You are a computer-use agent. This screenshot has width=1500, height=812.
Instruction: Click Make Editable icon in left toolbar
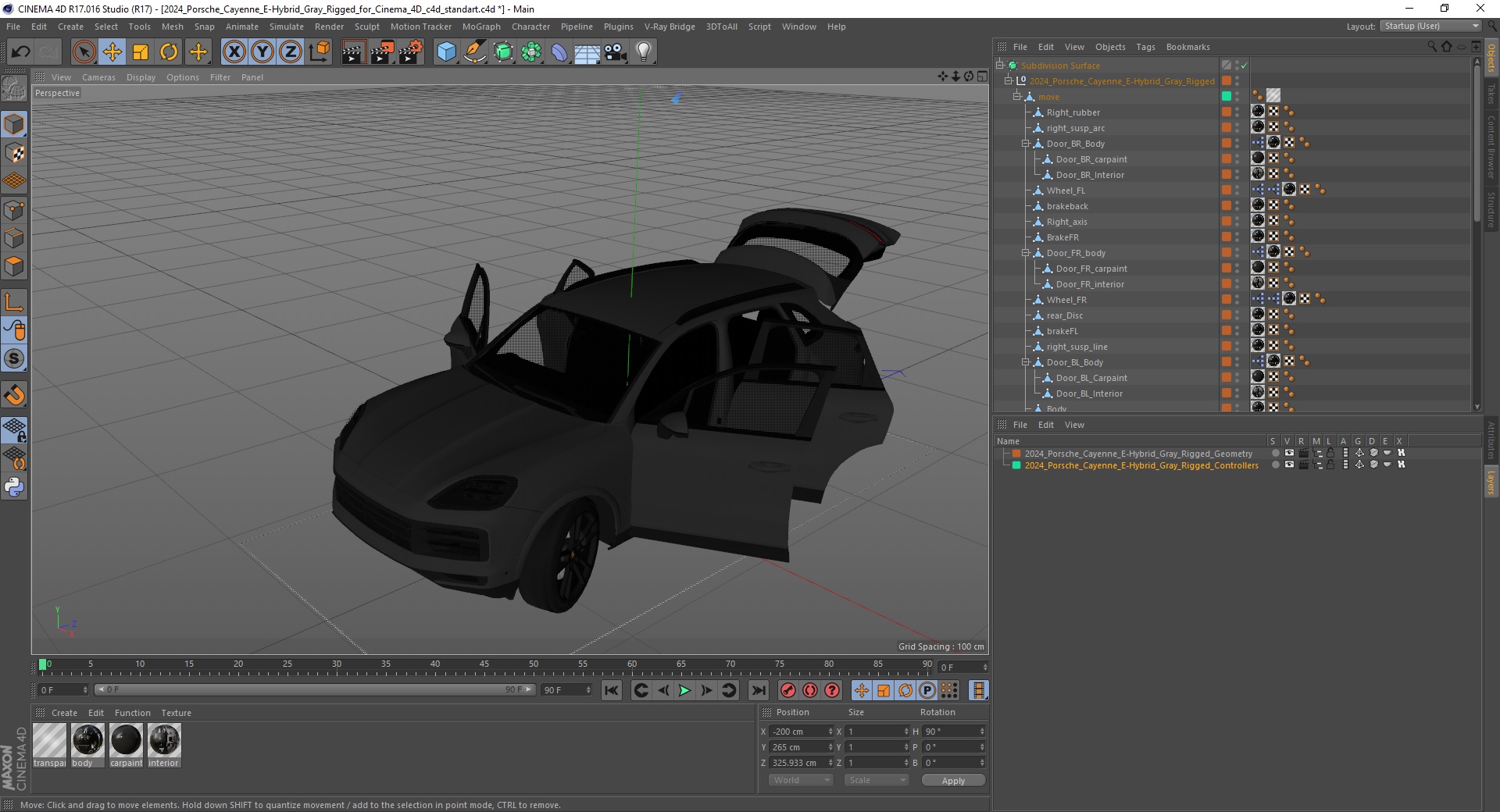coord(14,89)
